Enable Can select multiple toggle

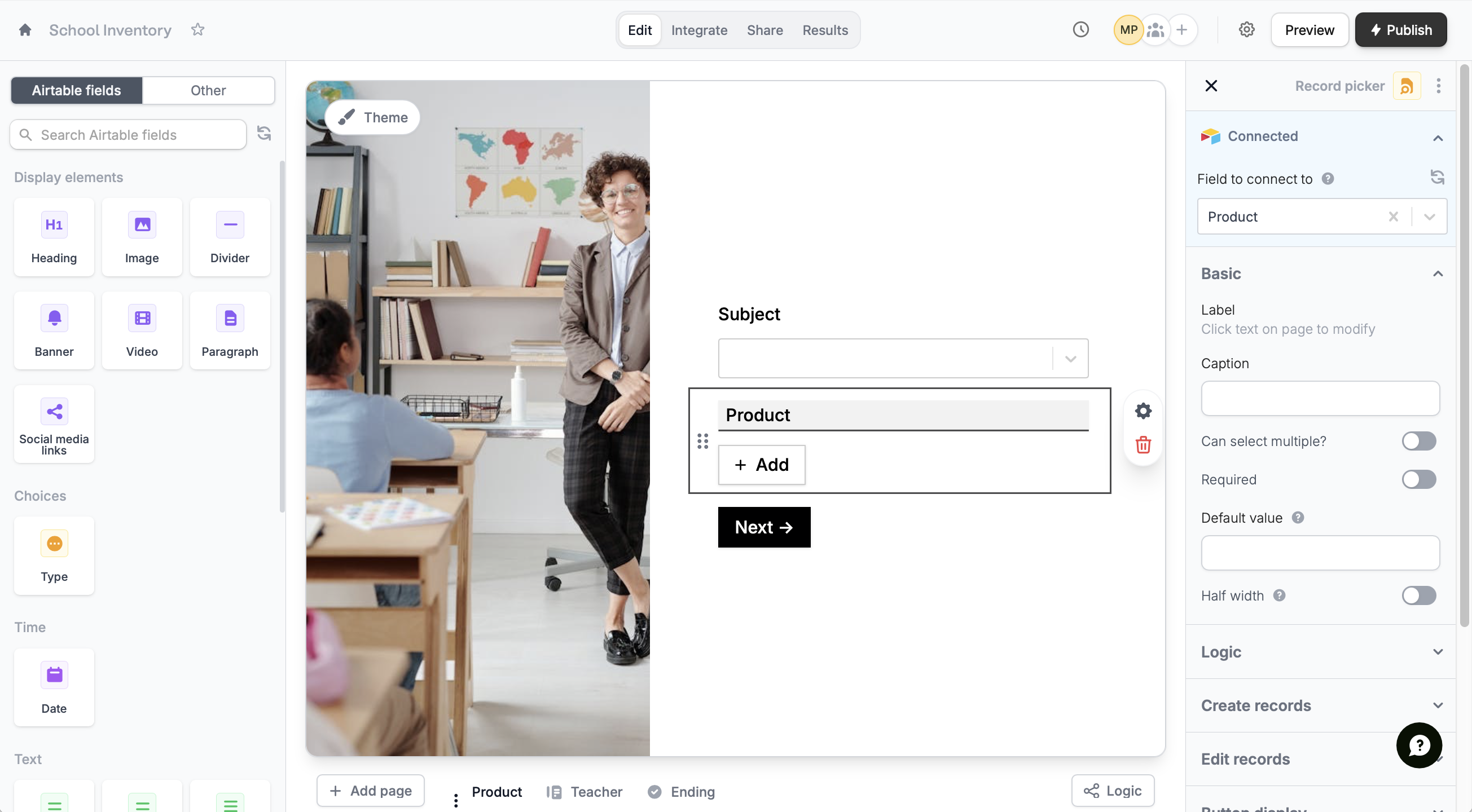click(x=1418, y=441)
